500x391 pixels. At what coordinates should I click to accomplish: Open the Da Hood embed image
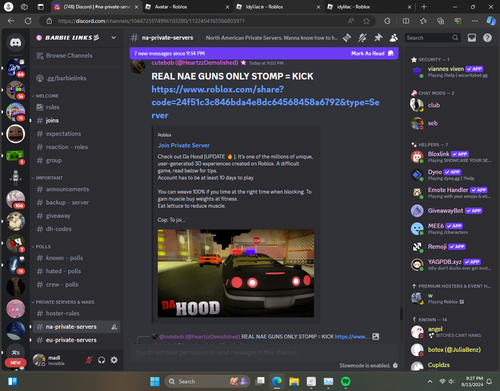point(236,273)
